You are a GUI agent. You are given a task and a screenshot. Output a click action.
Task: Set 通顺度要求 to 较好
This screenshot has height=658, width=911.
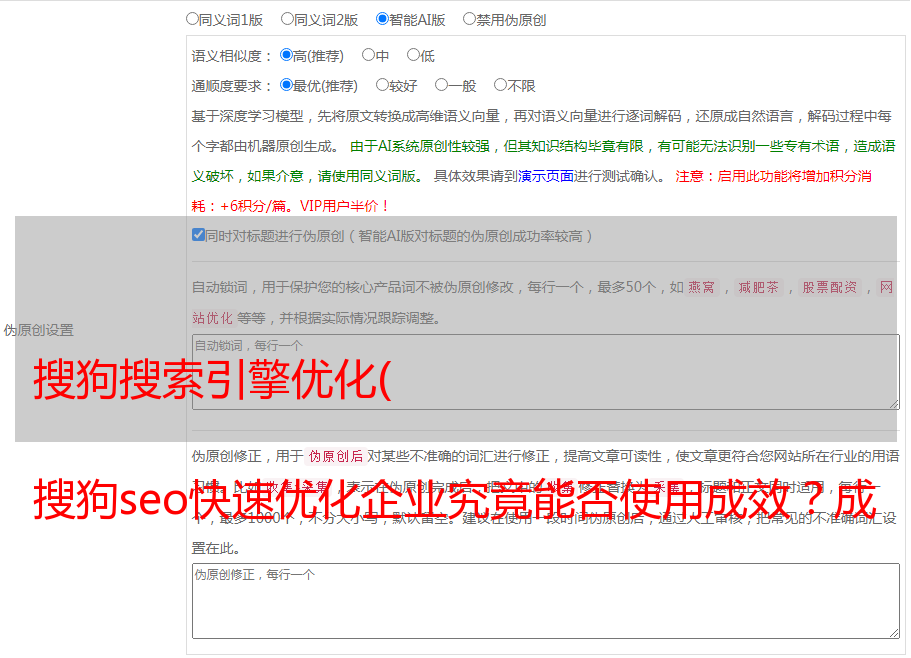[x=382, y=85]
